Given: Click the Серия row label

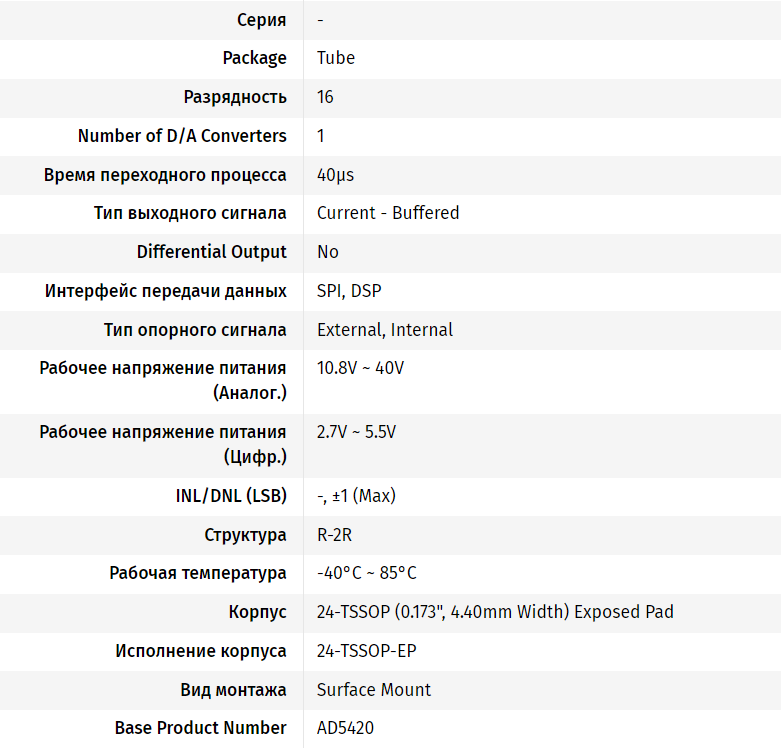Looking at the screenshot, I should click(x=262, y=20).
